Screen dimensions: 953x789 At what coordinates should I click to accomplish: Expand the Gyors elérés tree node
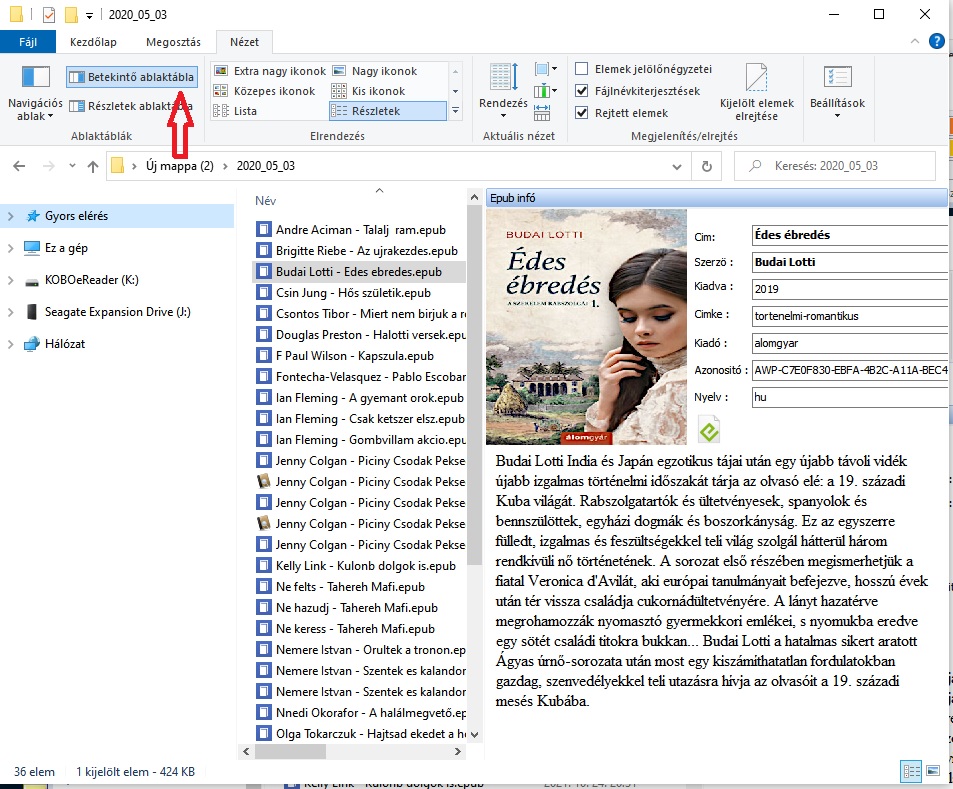click(11, 216)
